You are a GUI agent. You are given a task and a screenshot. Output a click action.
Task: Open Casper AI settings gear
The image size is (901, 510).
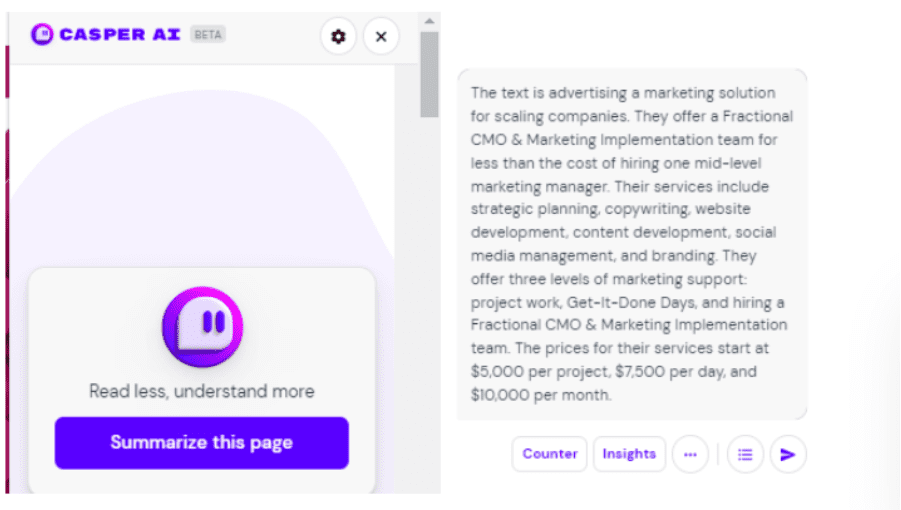coord(338,37)
